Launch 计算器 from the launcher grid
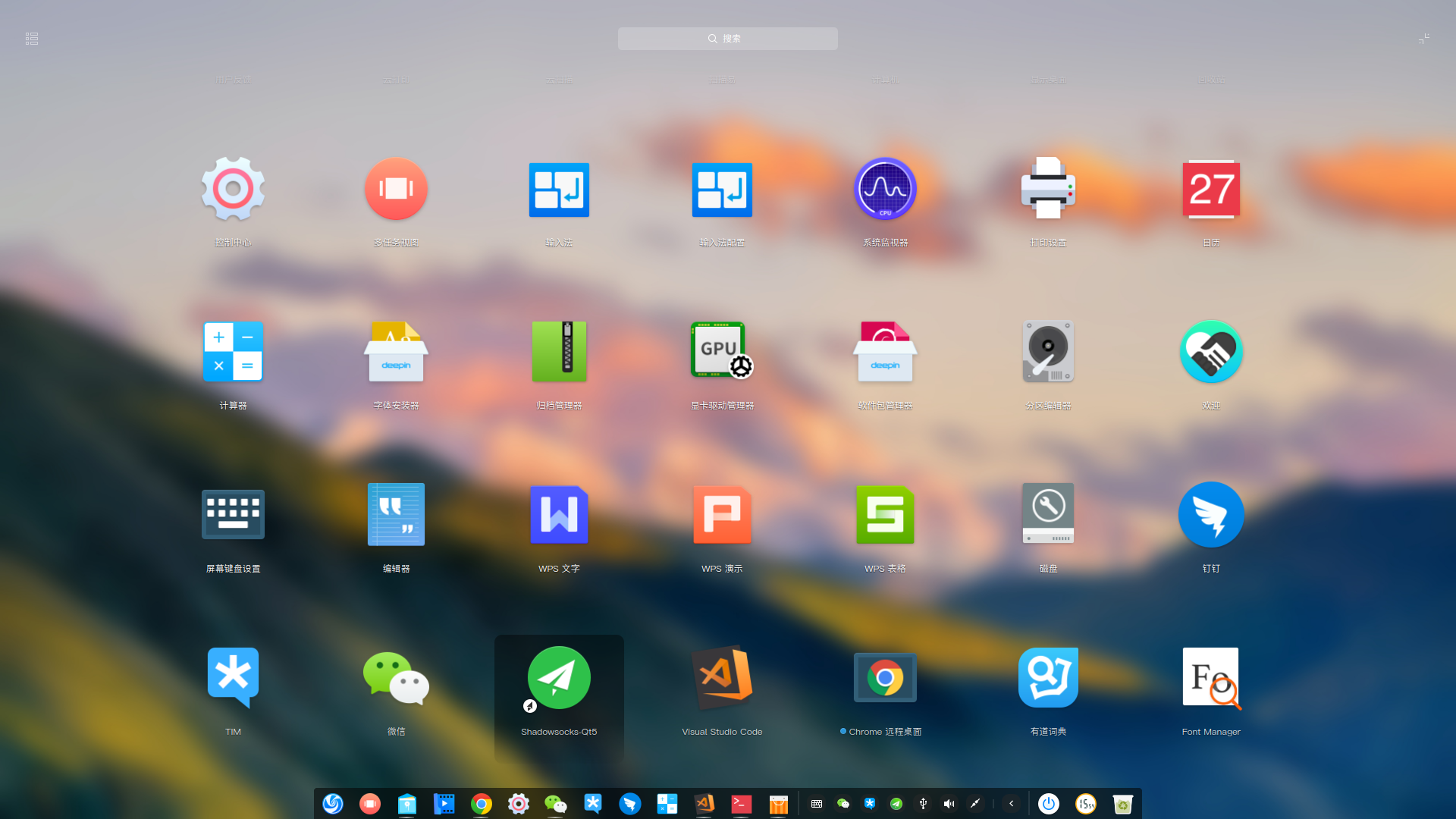The height and width of the screenshot is (819, 1456). click(233, 351)
